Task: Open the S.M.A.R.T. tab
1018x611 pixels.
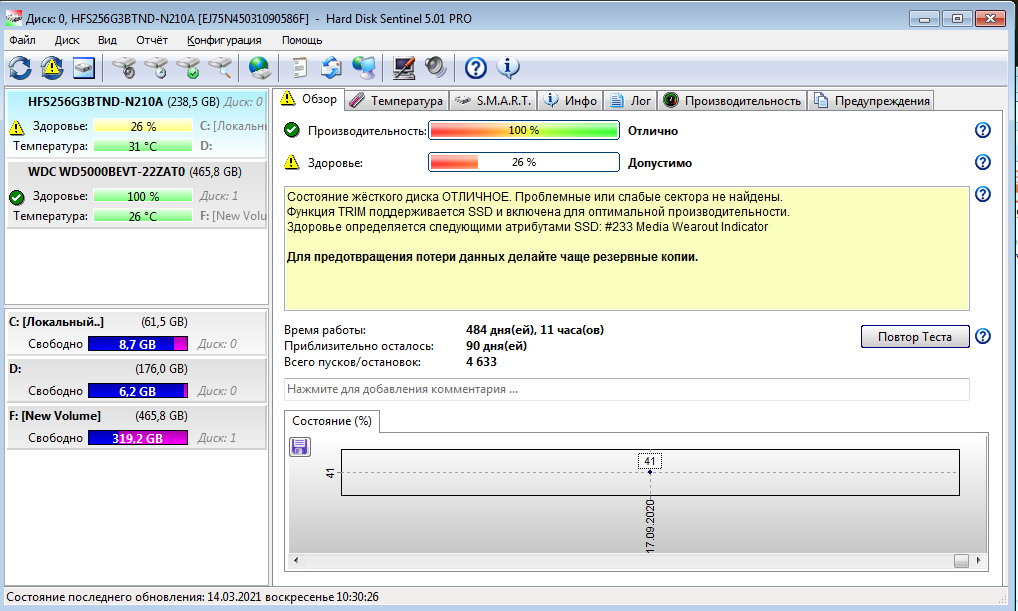Action: coord(493,101)
